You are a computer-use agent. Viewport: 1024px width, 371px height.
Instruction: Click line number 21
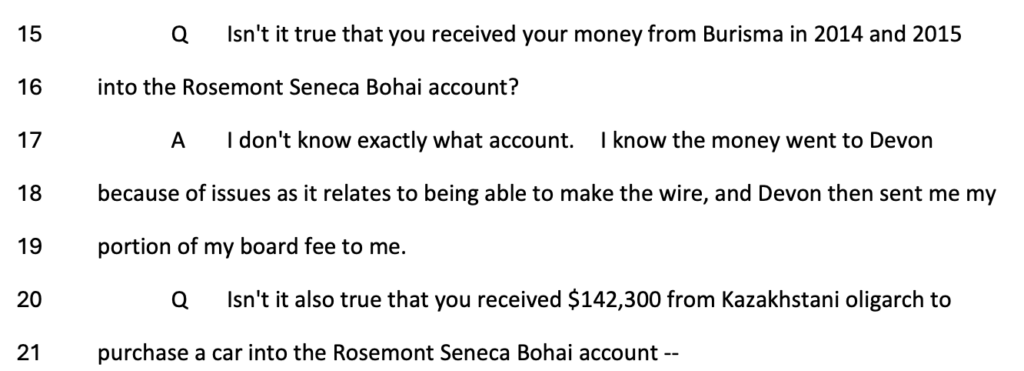(29, 353)
